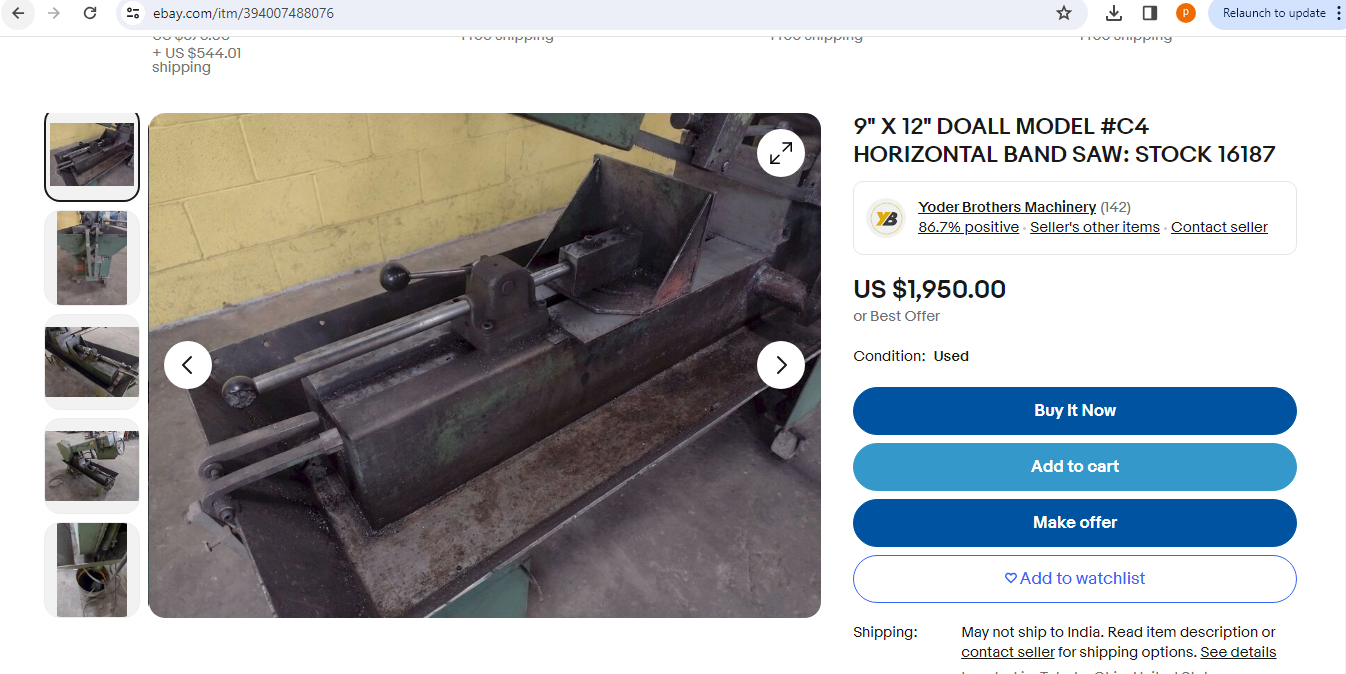Select the third band saw thumbnail
The width and height of the screenshot is (1346, 674).
(x=92, y=362)
